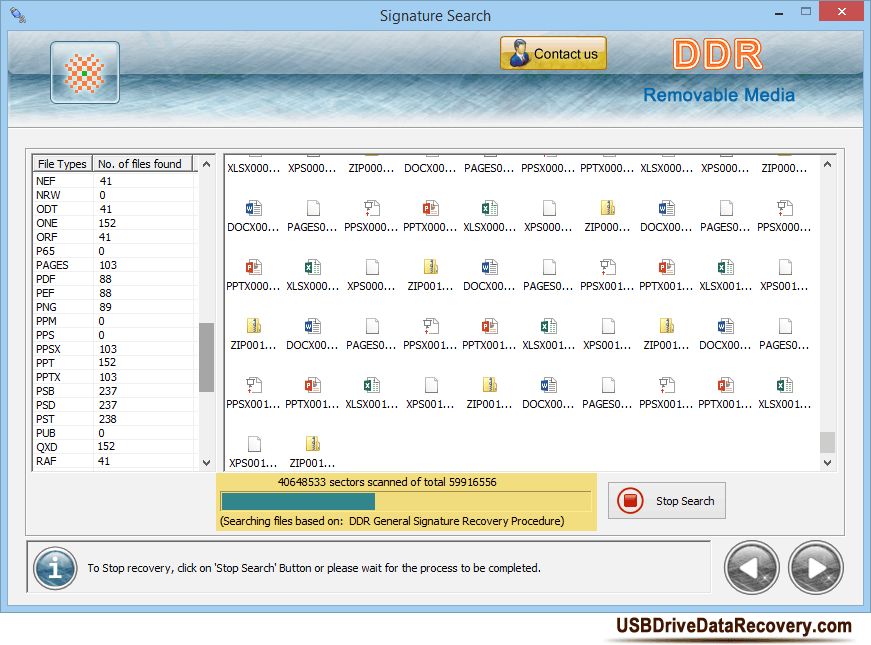
Task: Select the PPM file type row
Action: tap(114, 321)
